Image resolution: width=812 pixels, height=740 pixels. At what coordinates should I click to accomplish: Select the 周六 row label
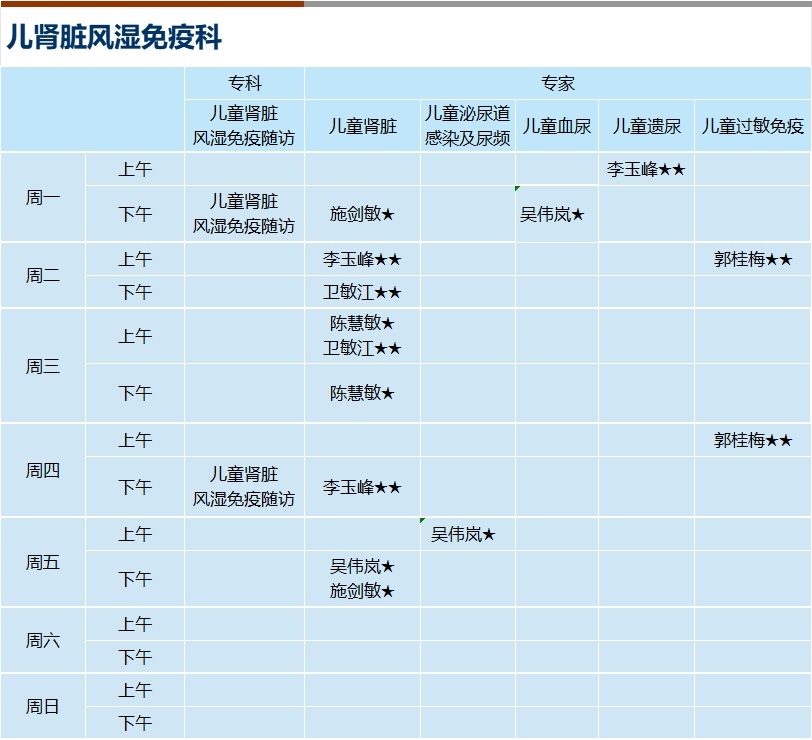43,640
